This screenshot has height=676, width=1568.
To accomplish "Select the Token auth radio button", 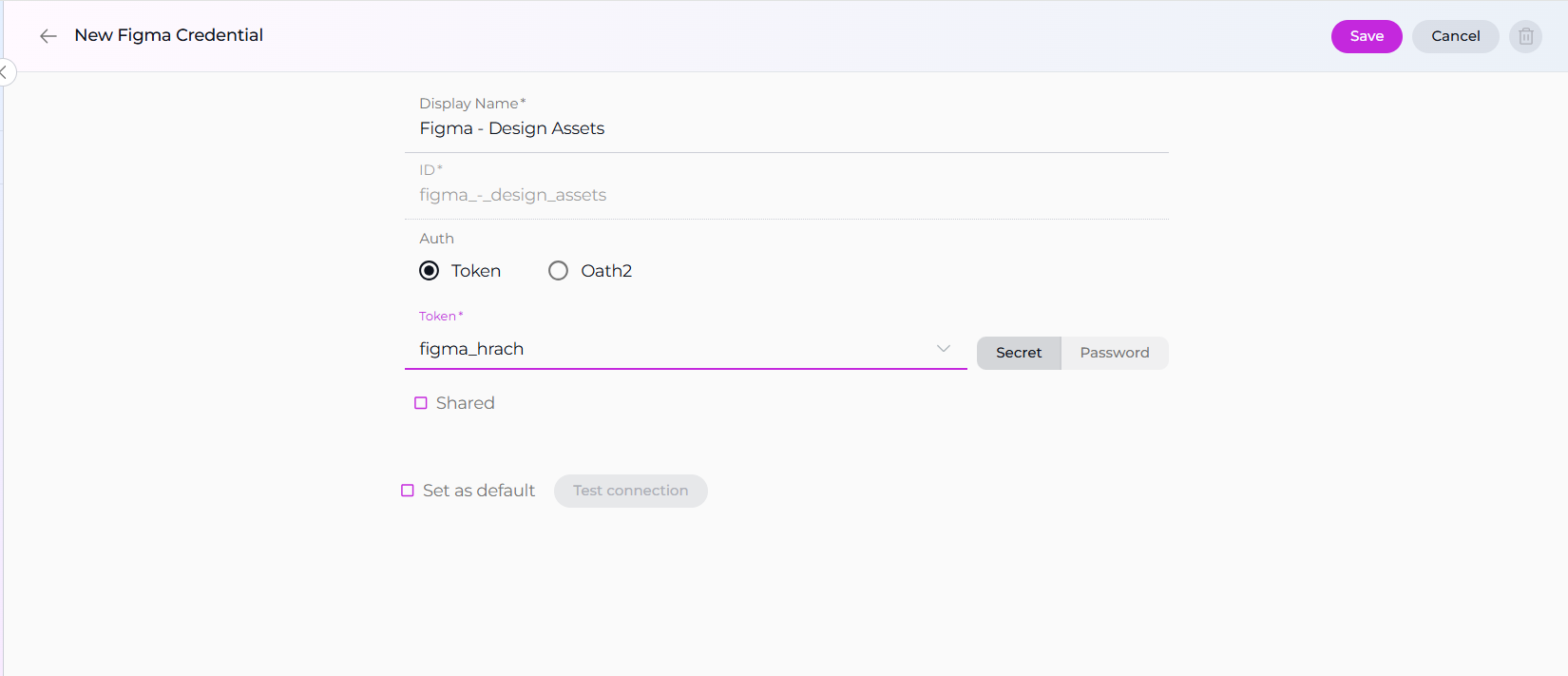I will [x=430, y=271].
